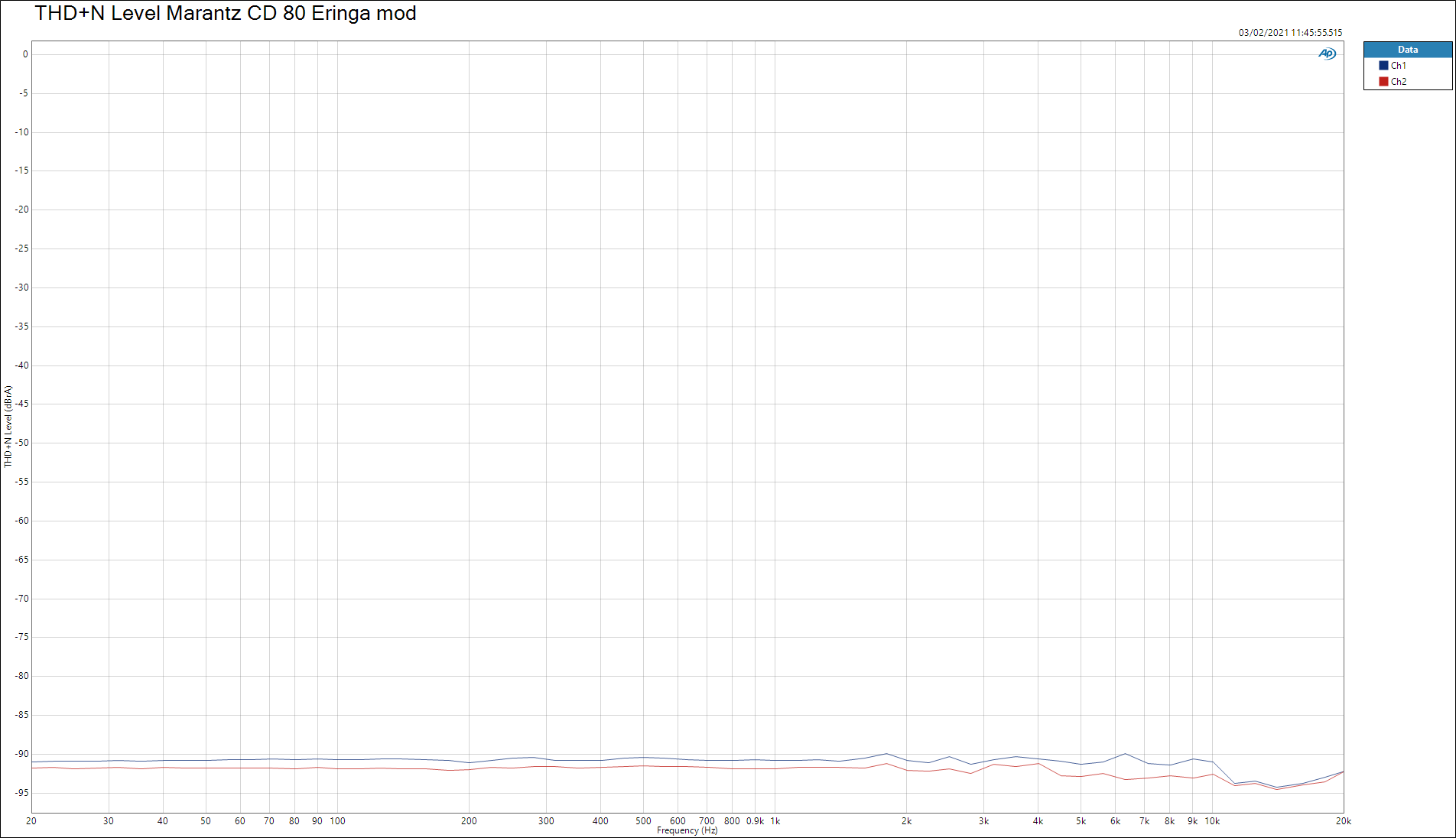Click the blue Ch1 color swatch
The height and width of the screenshot is (838, 1456).
pyautogui.click(x=1383, y=66)
